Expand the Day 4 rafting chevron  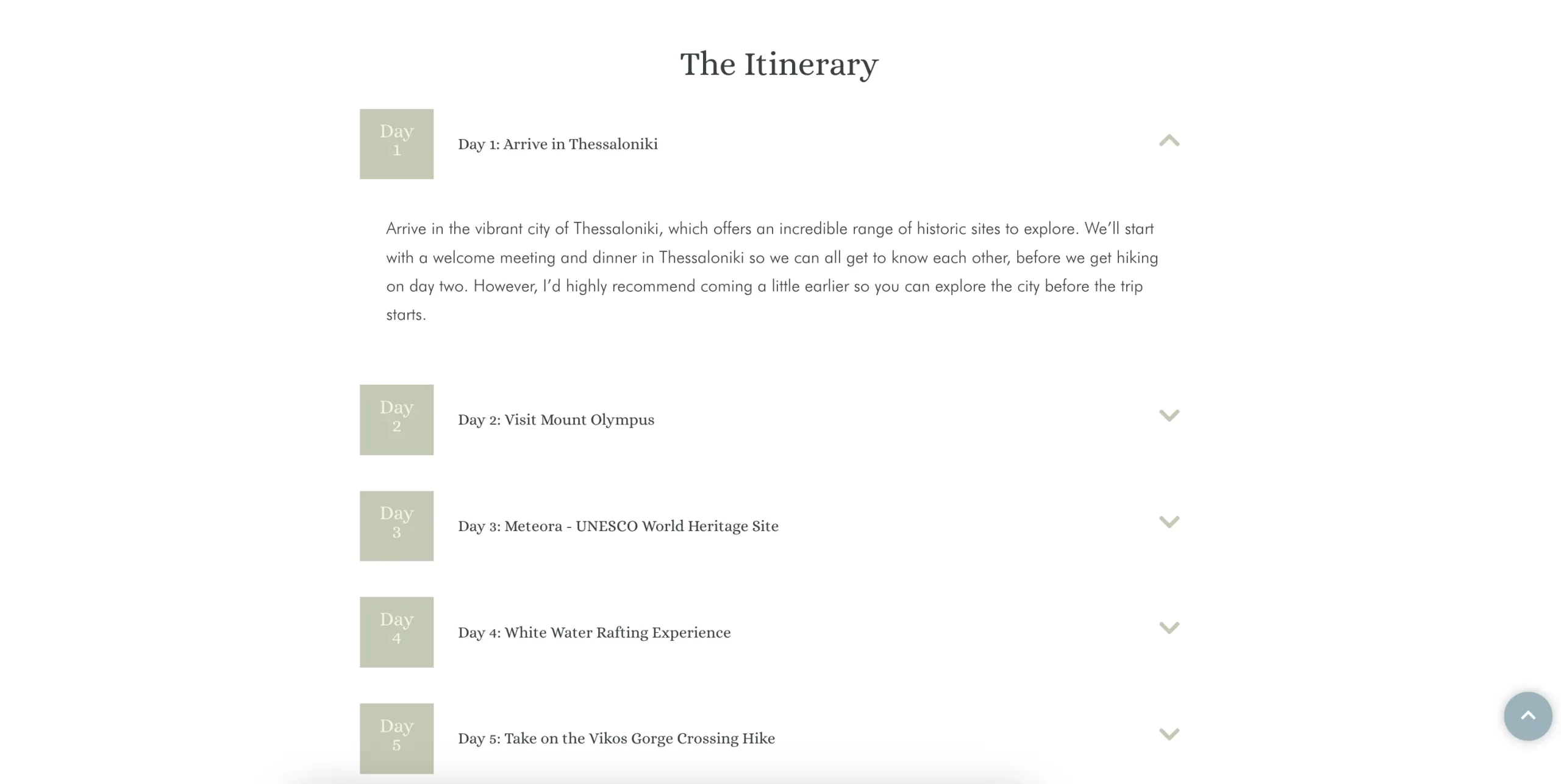1169,628
